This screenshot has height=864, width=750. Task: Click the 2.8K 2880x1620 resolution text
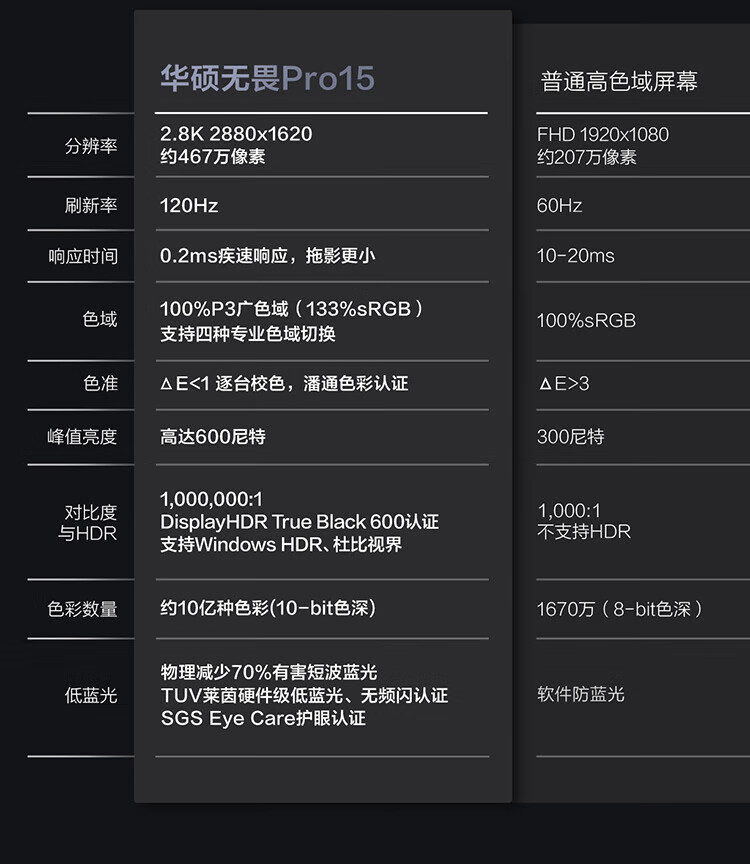click(x=236, y=134)
